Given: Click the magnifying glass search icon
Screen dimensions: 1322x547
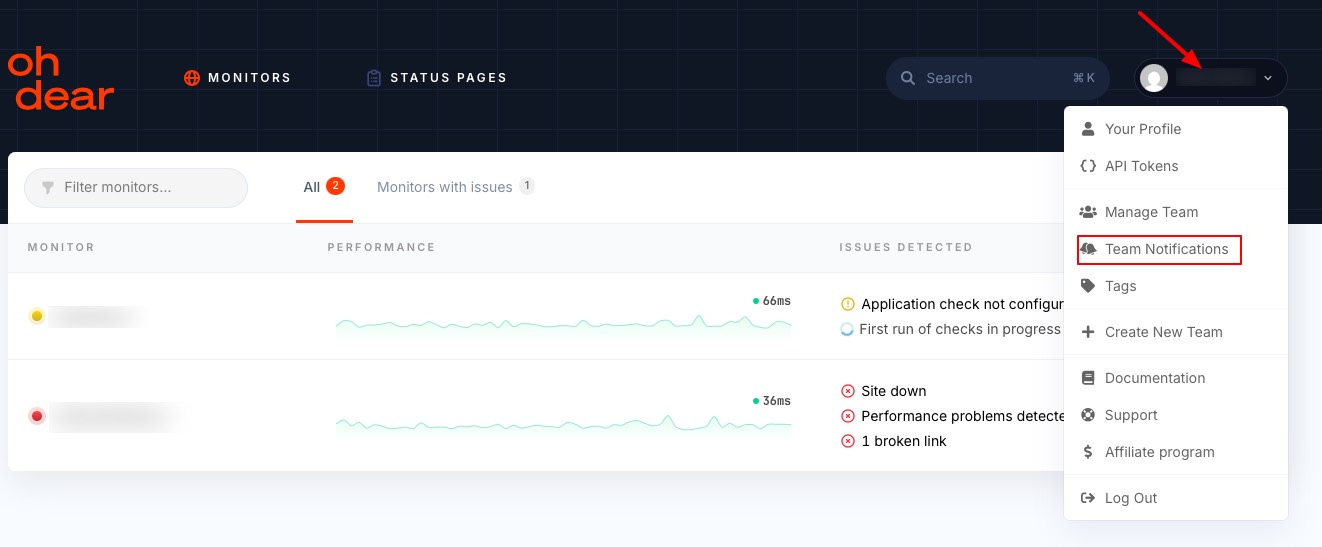Looking at the screenshot, I should click(908, 78).
